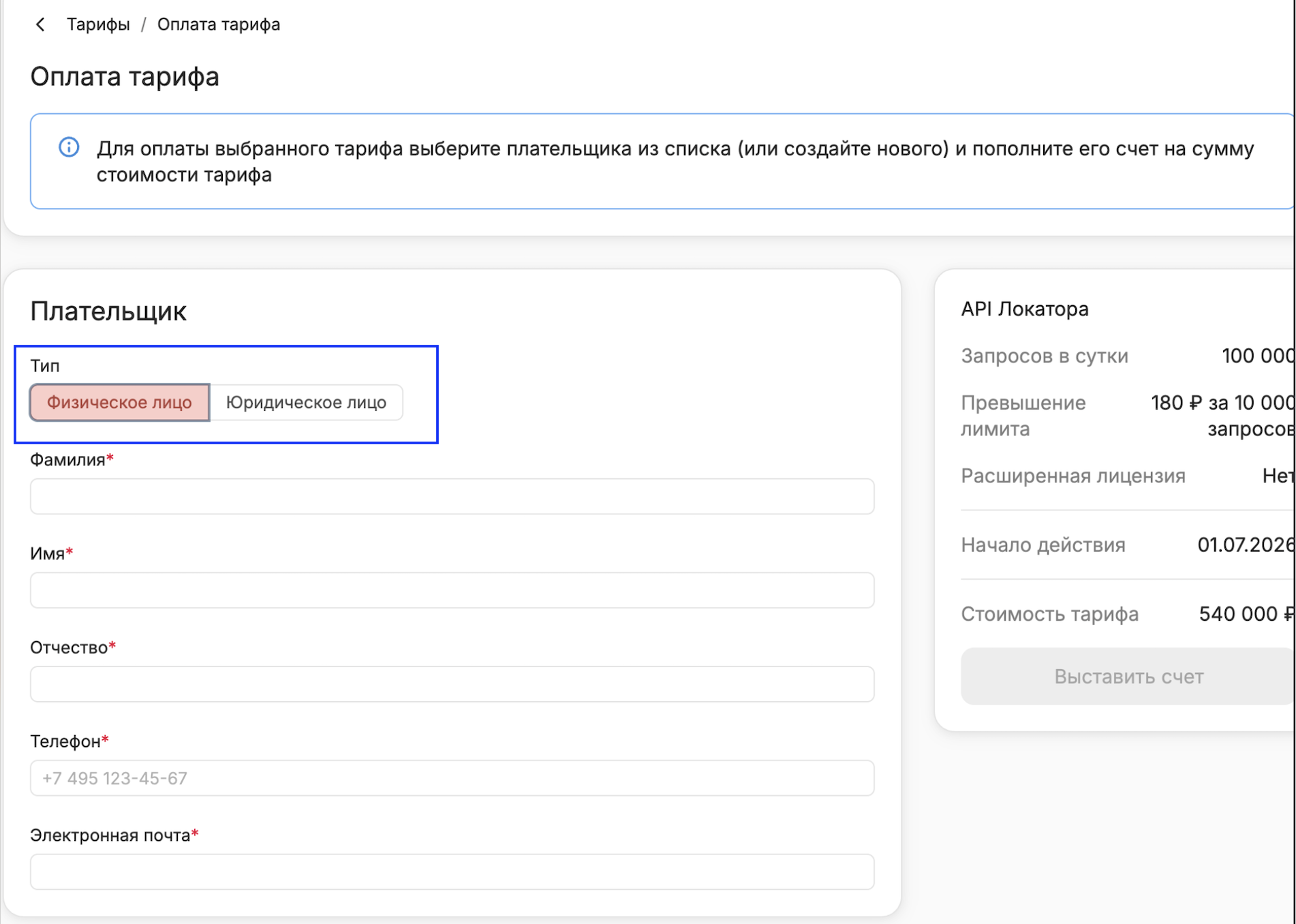Focus the Фамилия input field
The image size is (1296, 924).
pos(452,496)
